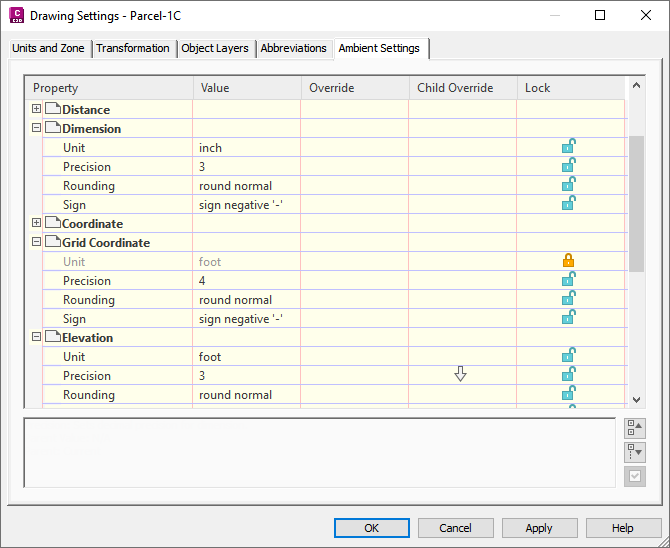This screenshot has height=548, width=670.
Task: Click the collapse all categories icon
Action: tap(634, 428)
